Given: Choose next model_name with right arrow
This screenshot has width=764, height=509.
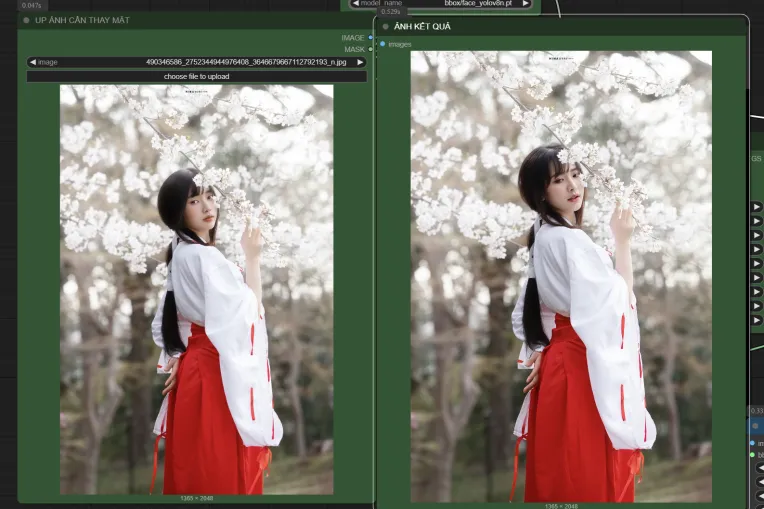Looking at the screenshot, I should tap(526, 3).
